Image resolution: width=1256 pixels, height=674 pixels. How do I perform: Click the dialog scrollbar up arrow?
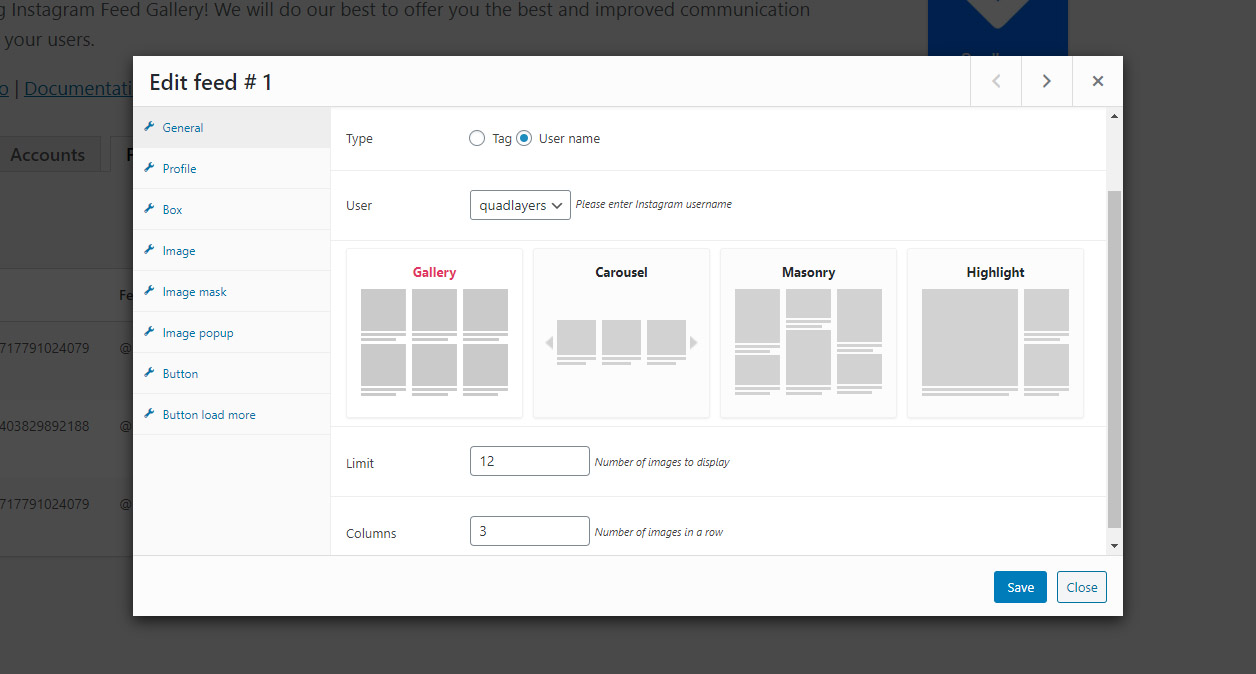(x=1115, y=116)
